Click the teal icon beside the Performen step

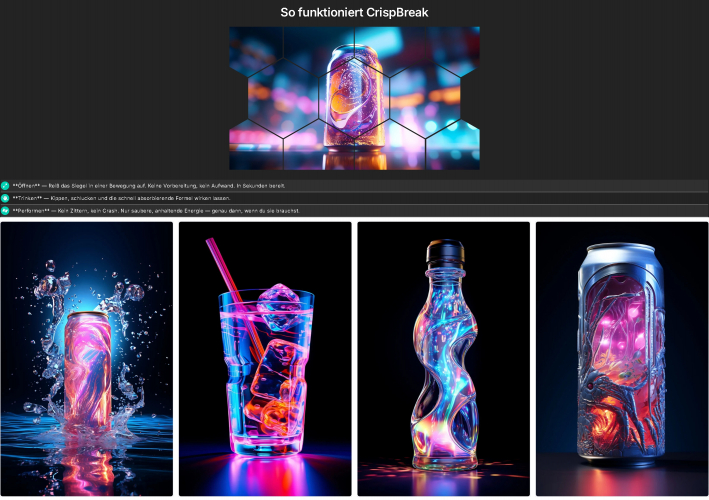5,211
